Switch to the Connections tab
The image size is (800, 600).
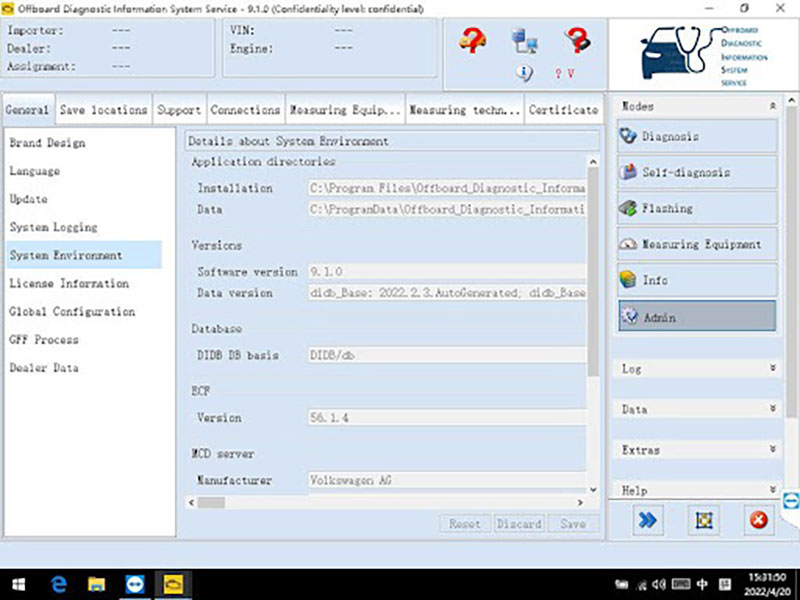click(x=245, y=110)
